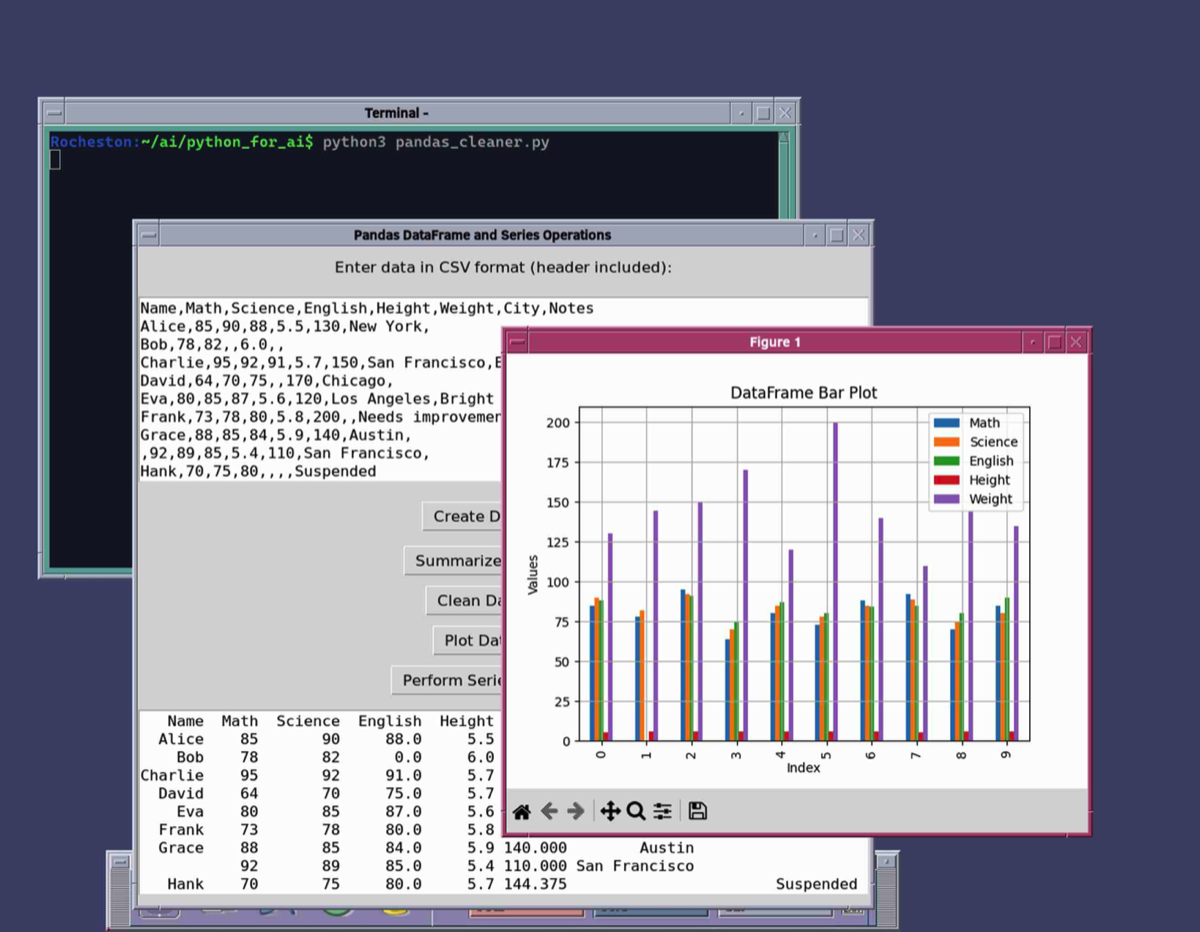
Task: Open the Pandas window menu button
Action: coord(148,236)
